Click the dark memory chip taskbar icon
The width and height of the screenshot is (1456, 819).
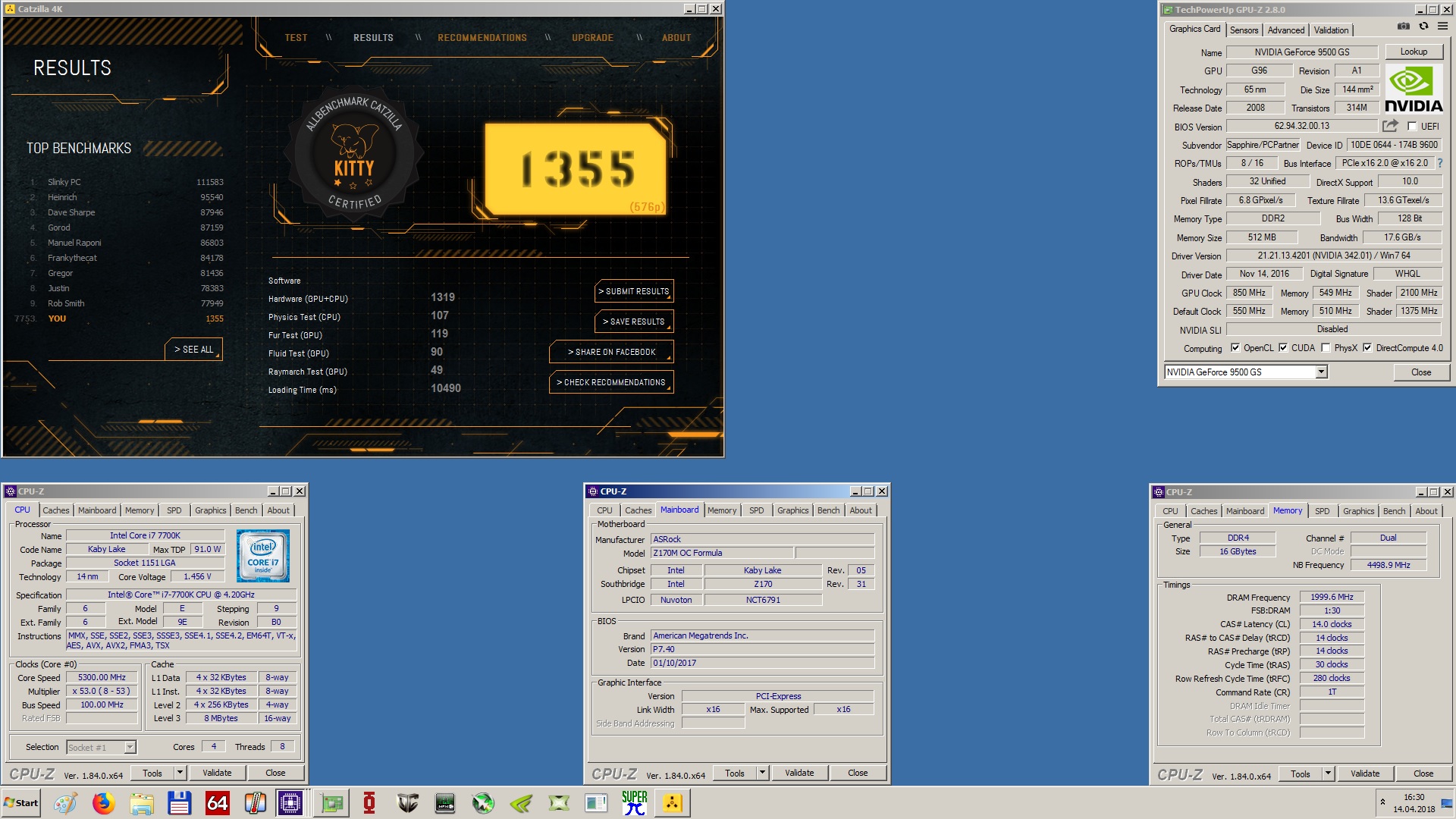tap(445, 803)
